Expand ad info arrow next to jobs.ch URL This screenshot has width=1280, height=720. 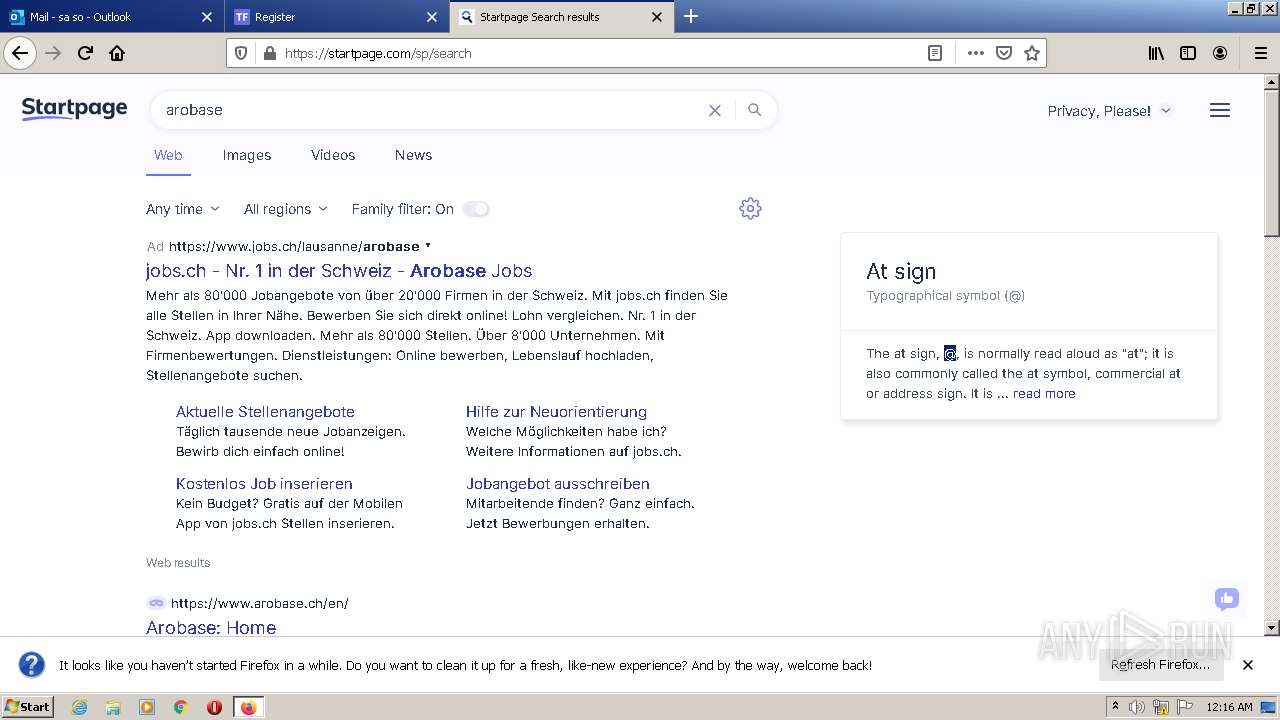428,245
